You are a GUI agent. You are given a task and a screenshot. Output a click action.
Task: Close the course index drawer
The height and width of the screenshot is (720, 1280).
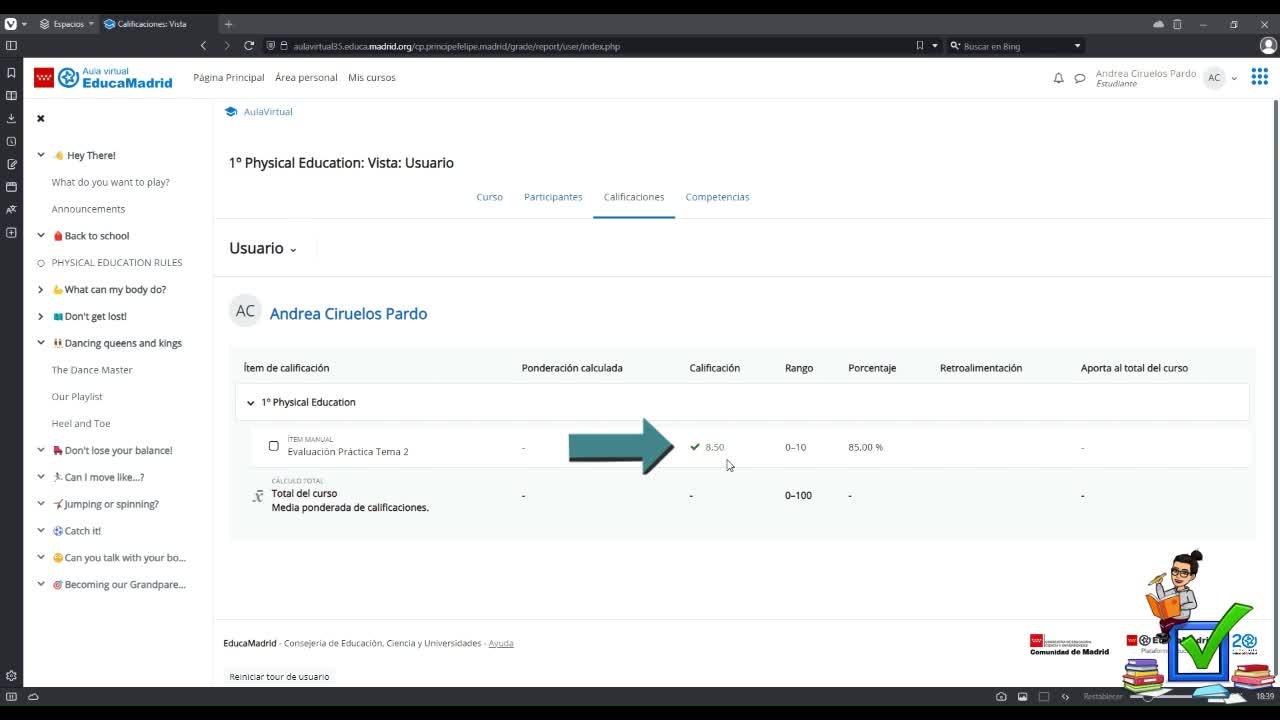41,118
